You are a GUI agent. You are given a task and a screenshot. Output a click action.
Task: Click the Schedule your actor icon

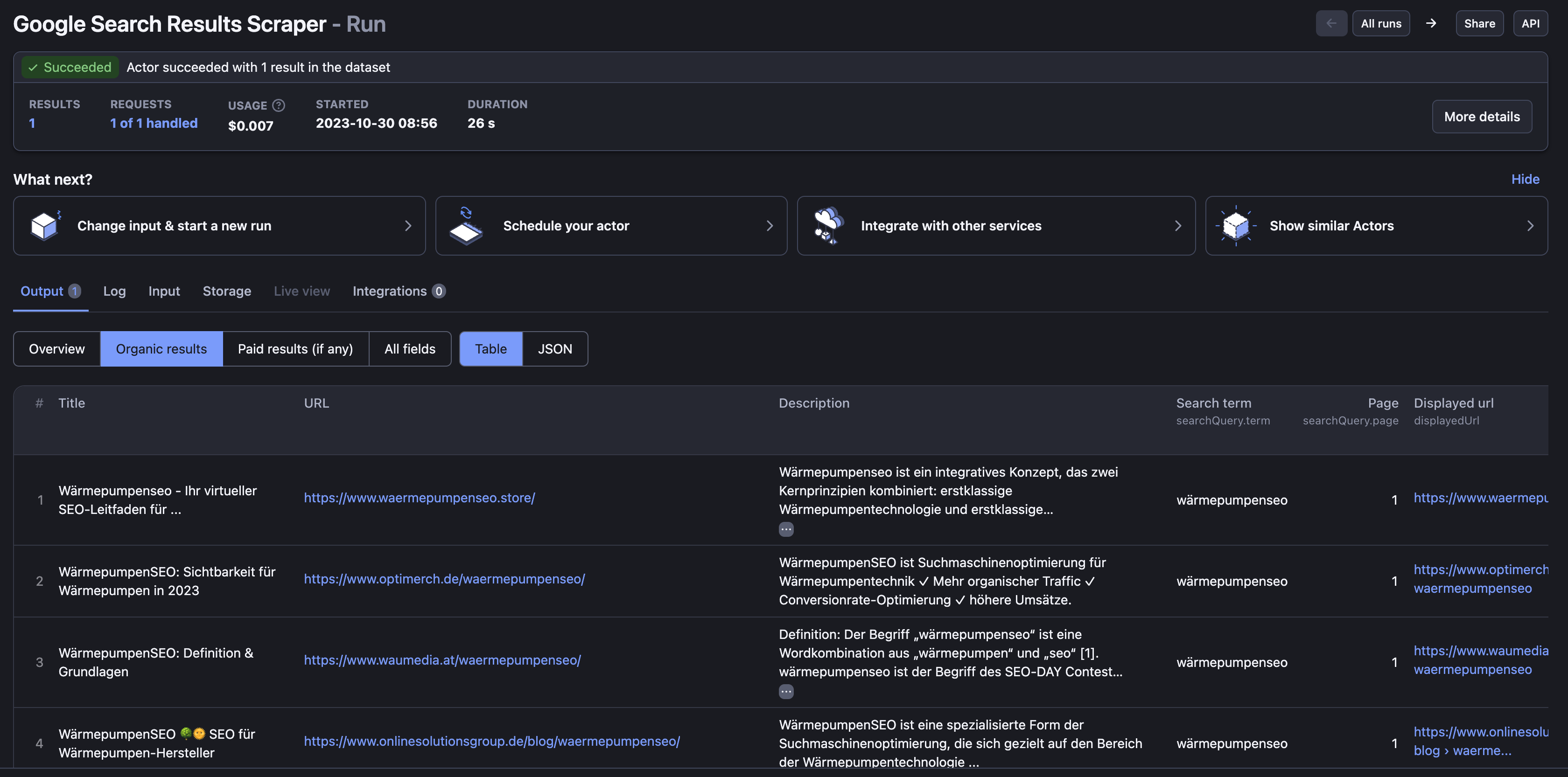466,226
